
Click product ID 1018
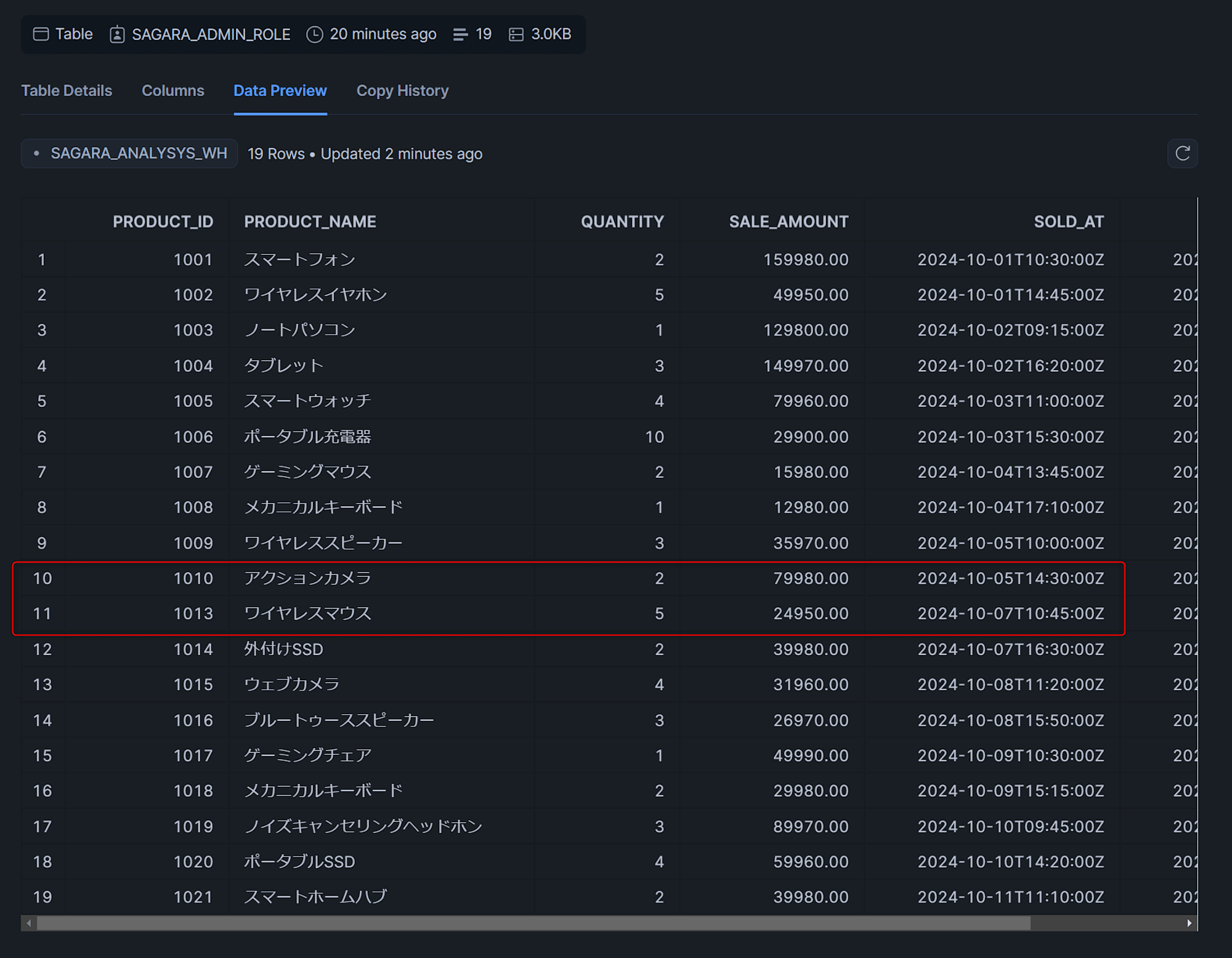[193, 791]
